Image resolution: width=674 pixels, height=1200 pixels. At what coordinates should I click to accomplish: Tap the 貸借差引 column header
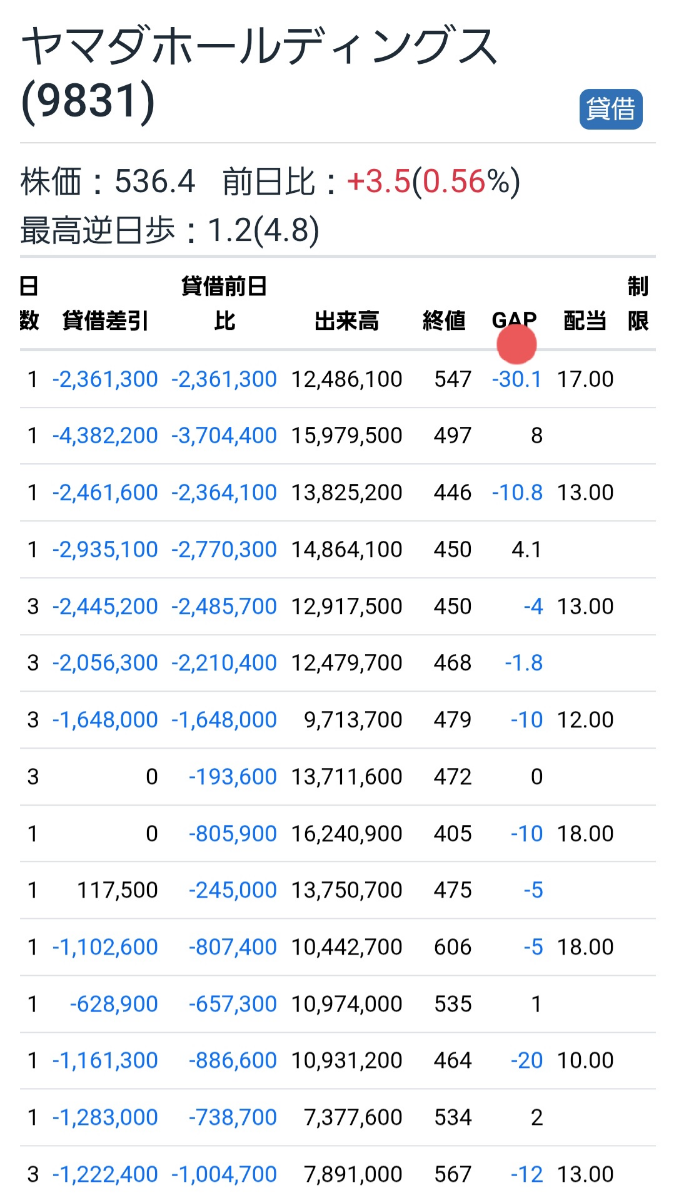(x=105, y=321)
